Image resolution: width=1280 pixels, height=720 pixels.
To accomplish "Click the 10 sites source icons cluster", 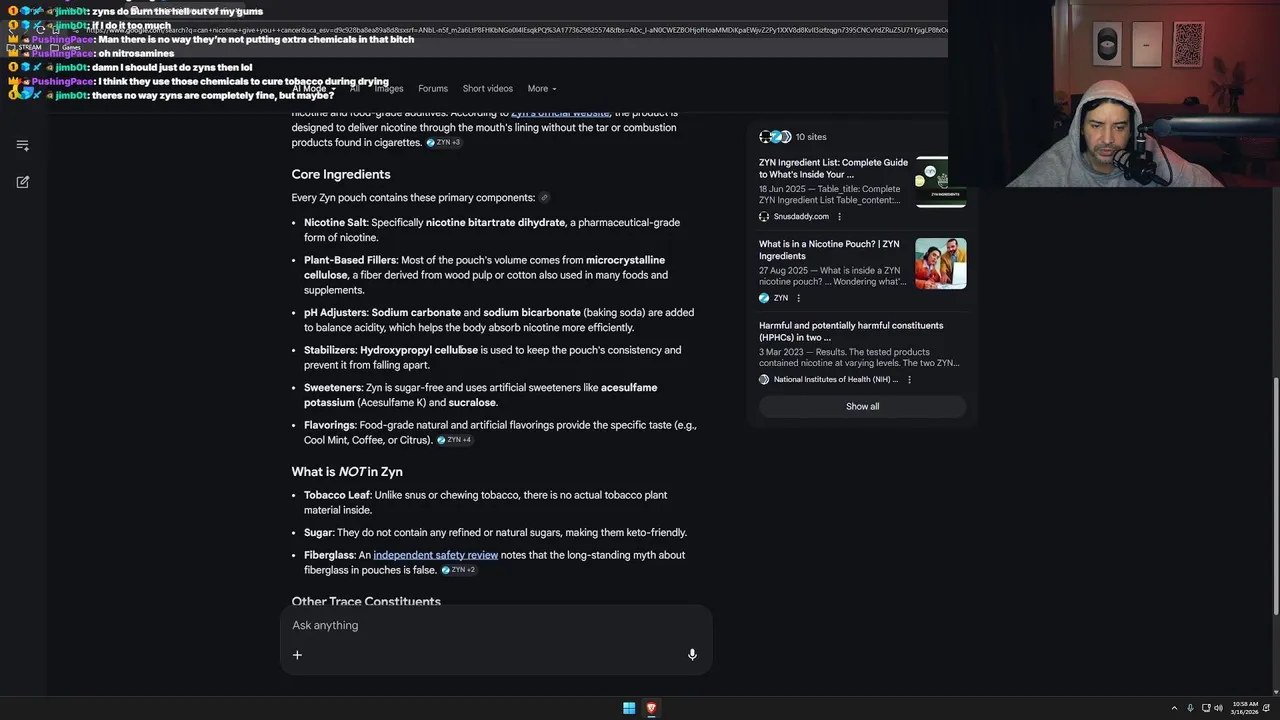I will (775, 137).
